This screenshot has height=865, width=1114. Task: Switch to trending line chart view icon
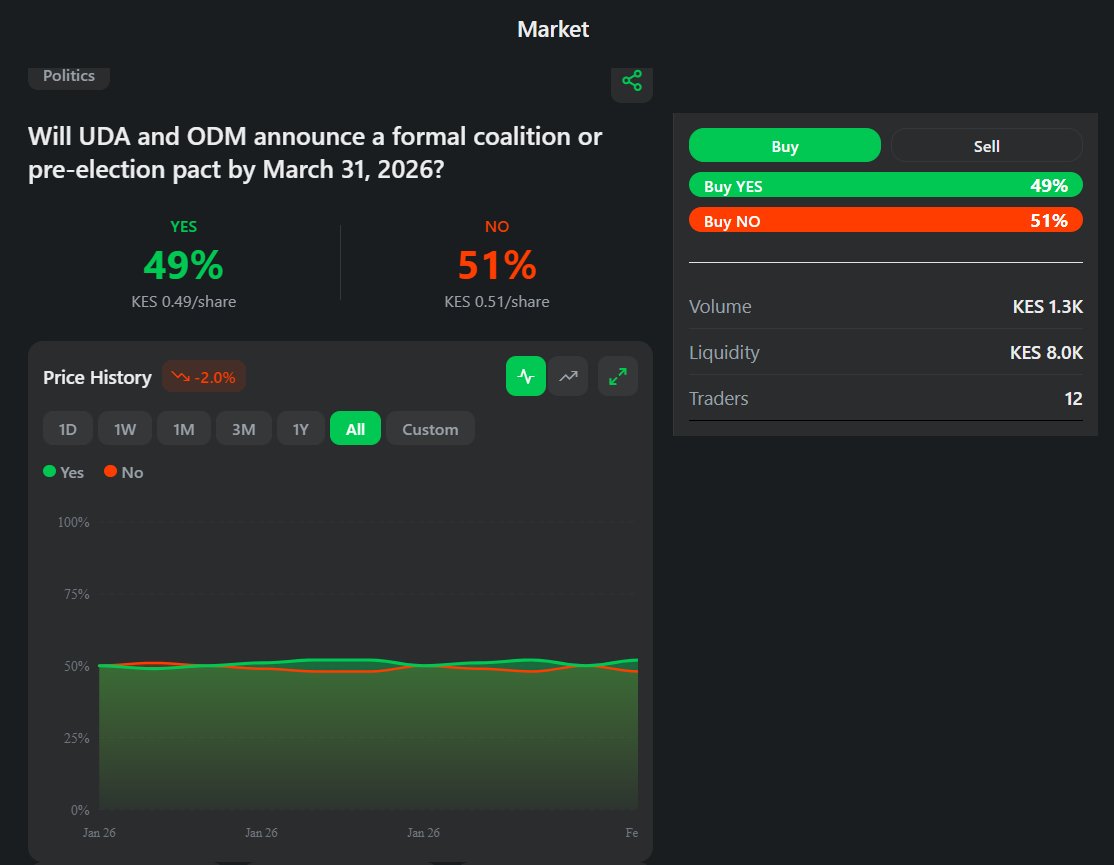tap(568, 376)
